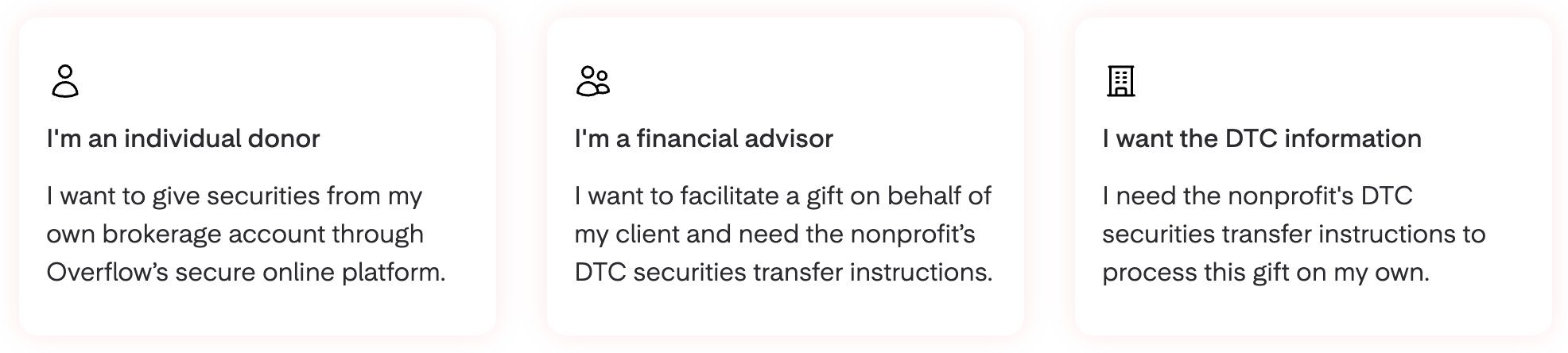The width and height of the screenshot is (1568, 353).
Task: Click "I want to facilitate a gift" text line
Action: pyautogui.click(x=783, y=196)
